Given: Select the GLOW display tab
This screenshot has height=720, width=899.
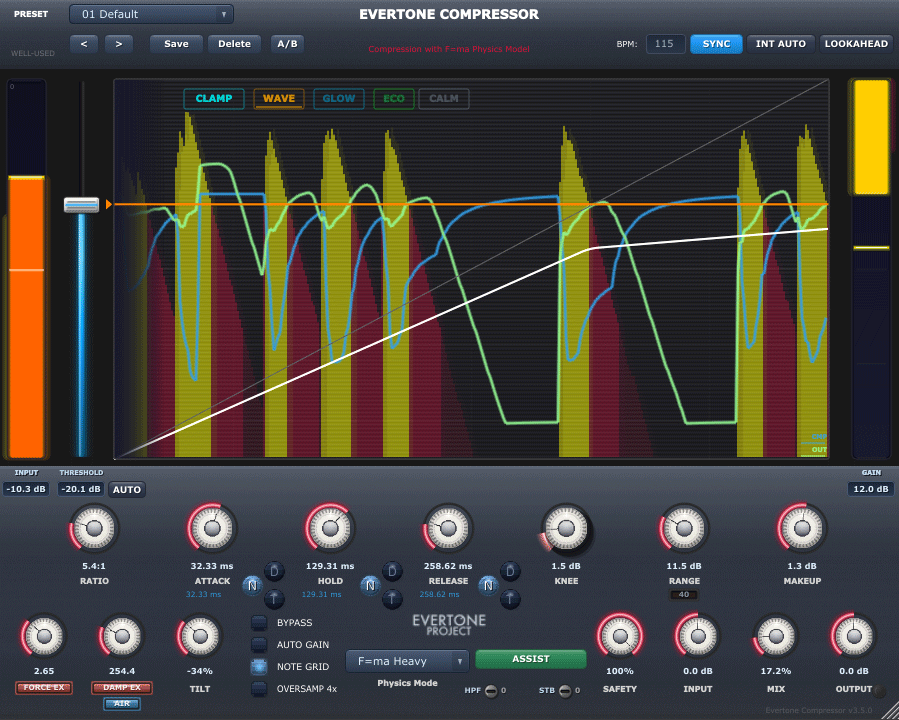Looking at the screenshot, I should pos(338,99).
